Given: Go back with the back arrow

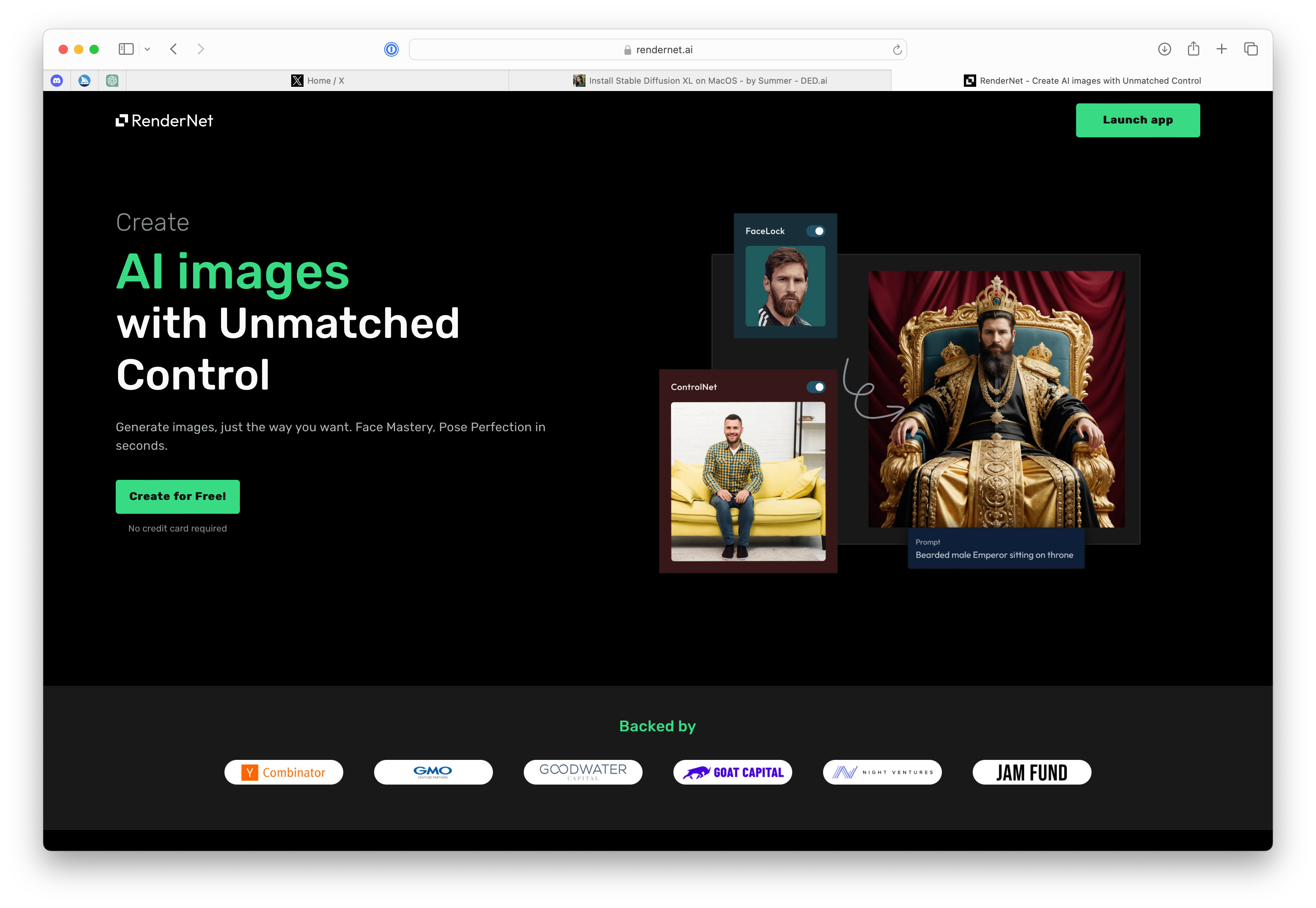Looking at the screenshot, I should [x=174, y=49].
